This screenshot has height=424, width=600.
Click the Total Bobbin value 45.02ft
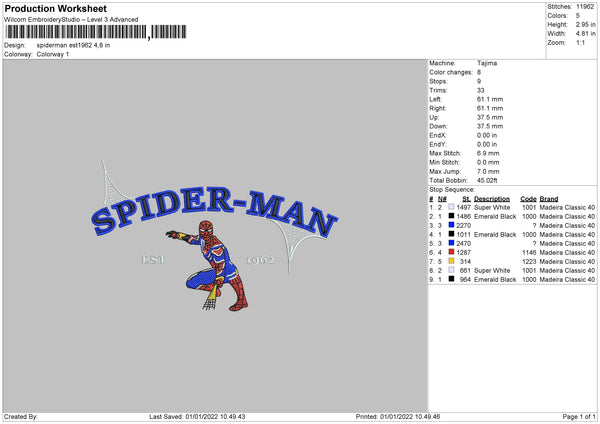pyautogui.click(x=487, y=181)
